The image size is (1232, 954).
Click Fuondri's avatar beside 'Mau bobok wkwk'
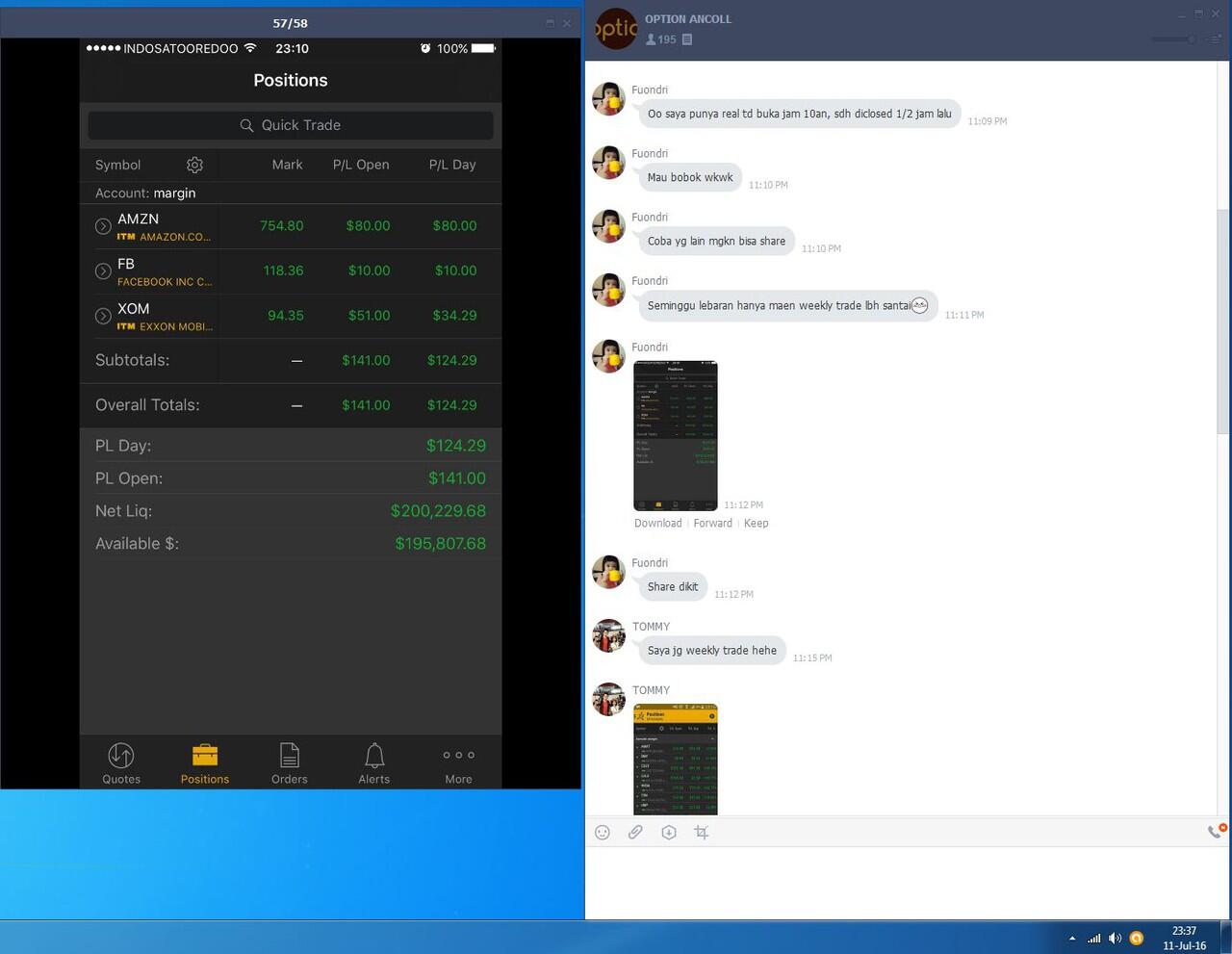tap(608, 163)
